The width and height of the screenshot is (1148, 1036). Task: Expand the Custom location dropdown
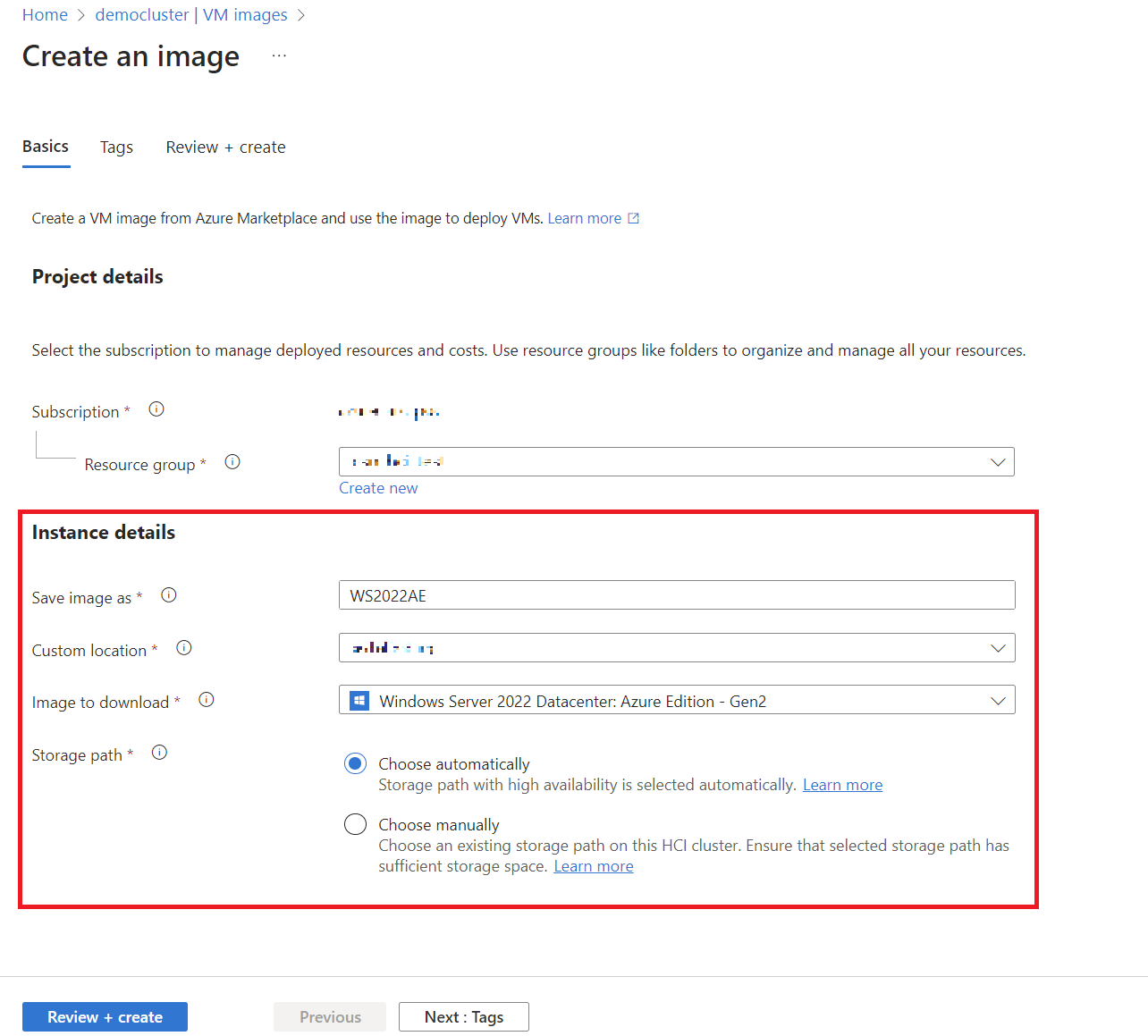tap(677, 648)
